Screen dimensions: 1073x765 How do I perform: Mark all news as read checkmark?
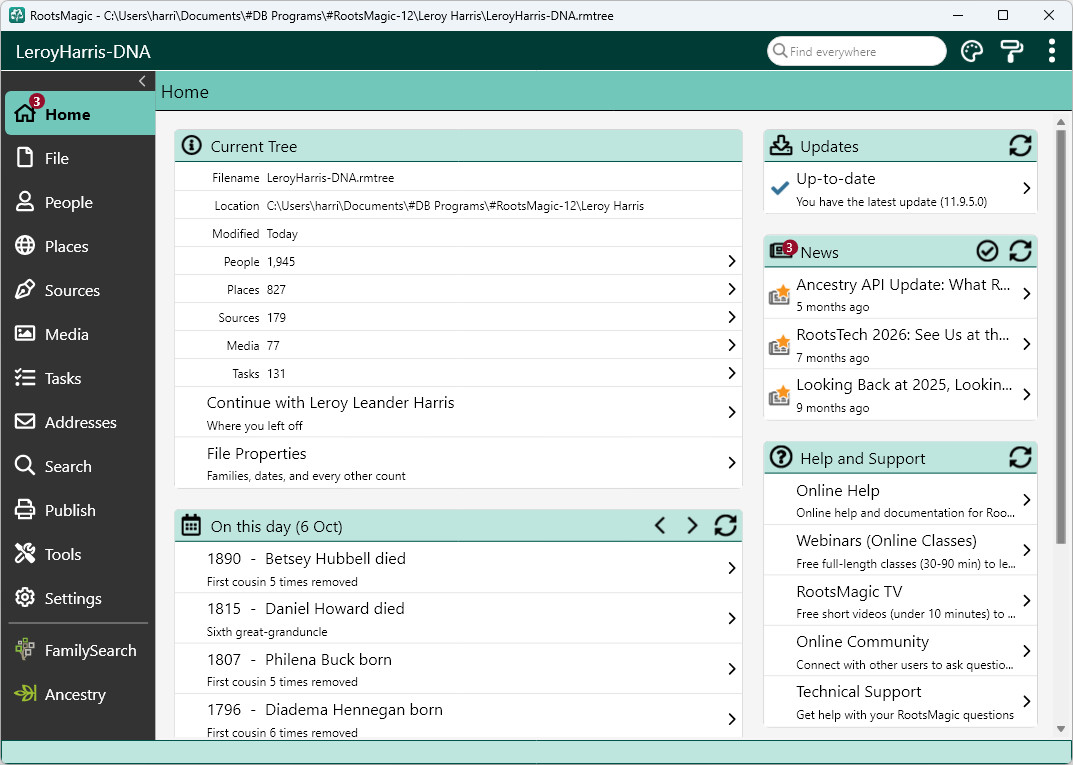click(987, 251)
